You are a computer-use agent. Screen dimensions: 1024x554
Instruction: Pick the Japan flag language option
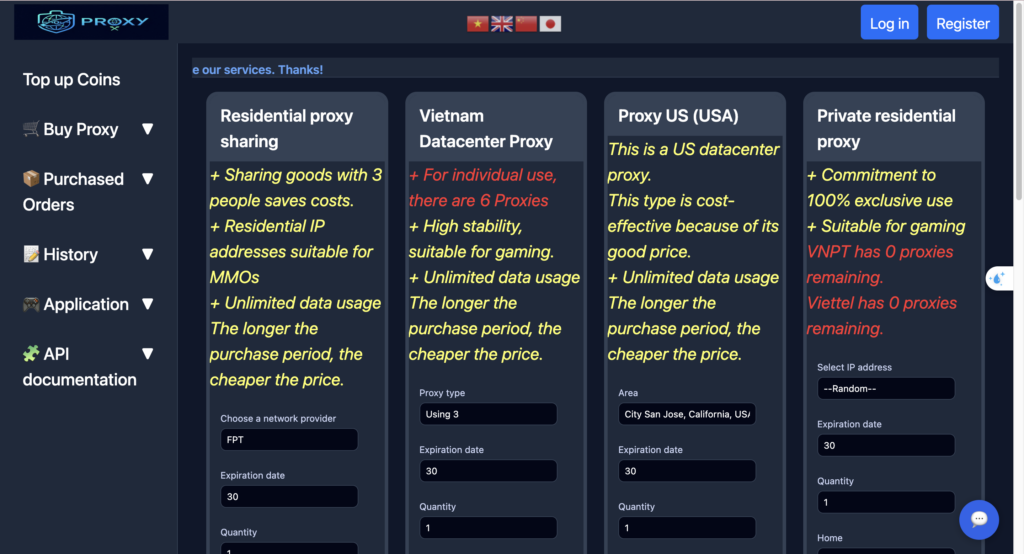550,24
